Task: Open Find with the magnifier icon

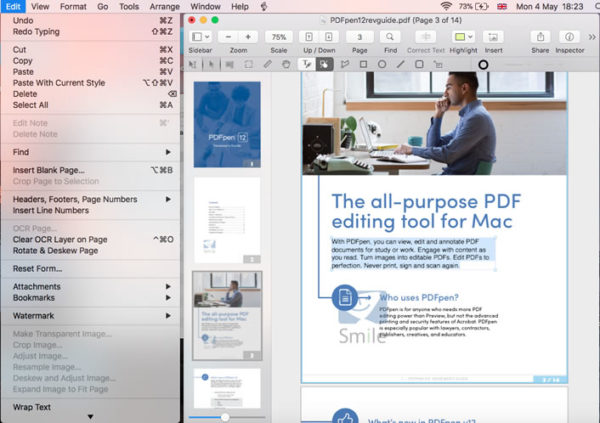Action: tap(390, 37)
